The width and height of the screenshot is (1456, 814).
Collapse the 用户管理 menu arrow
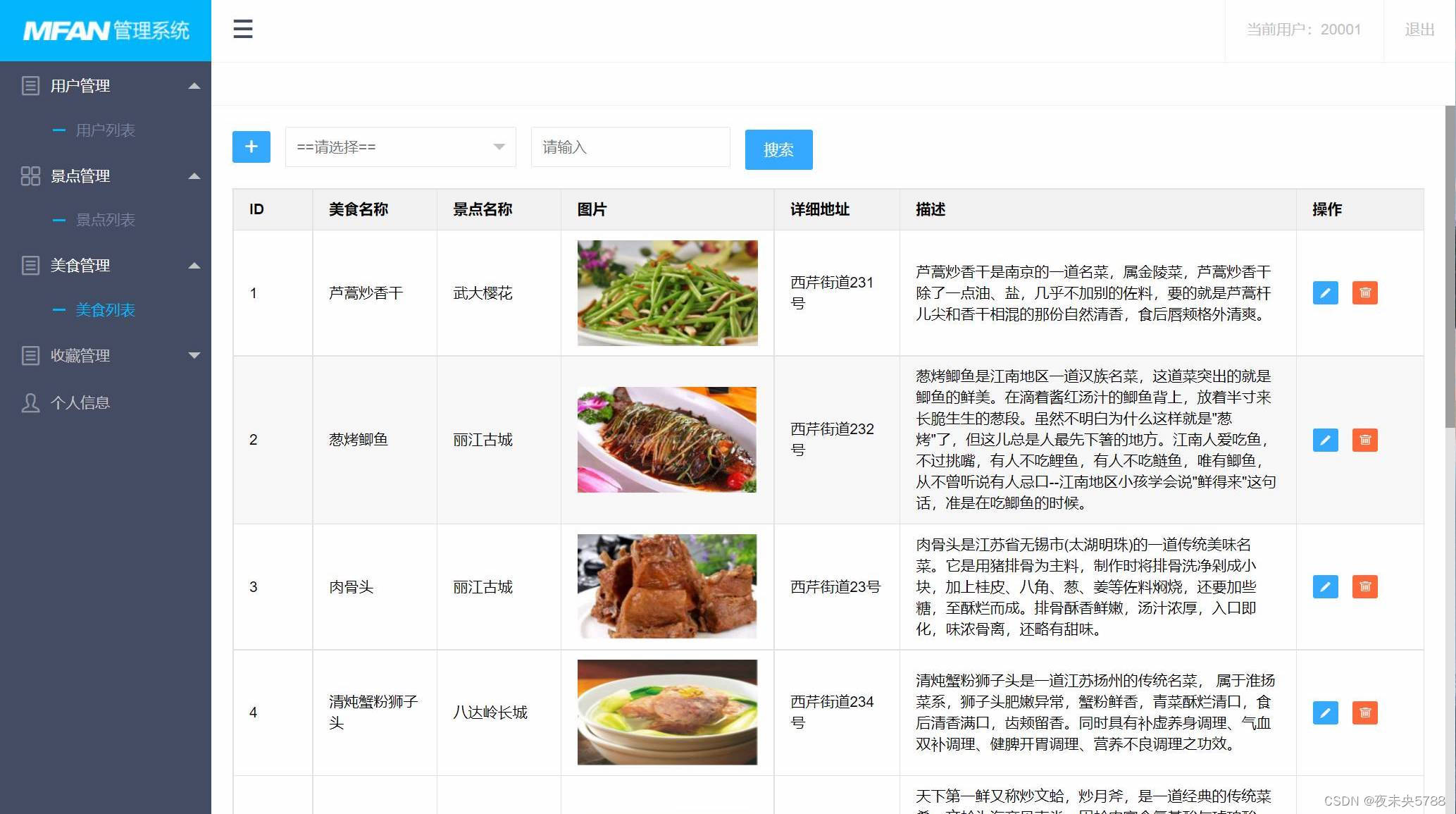194,86
